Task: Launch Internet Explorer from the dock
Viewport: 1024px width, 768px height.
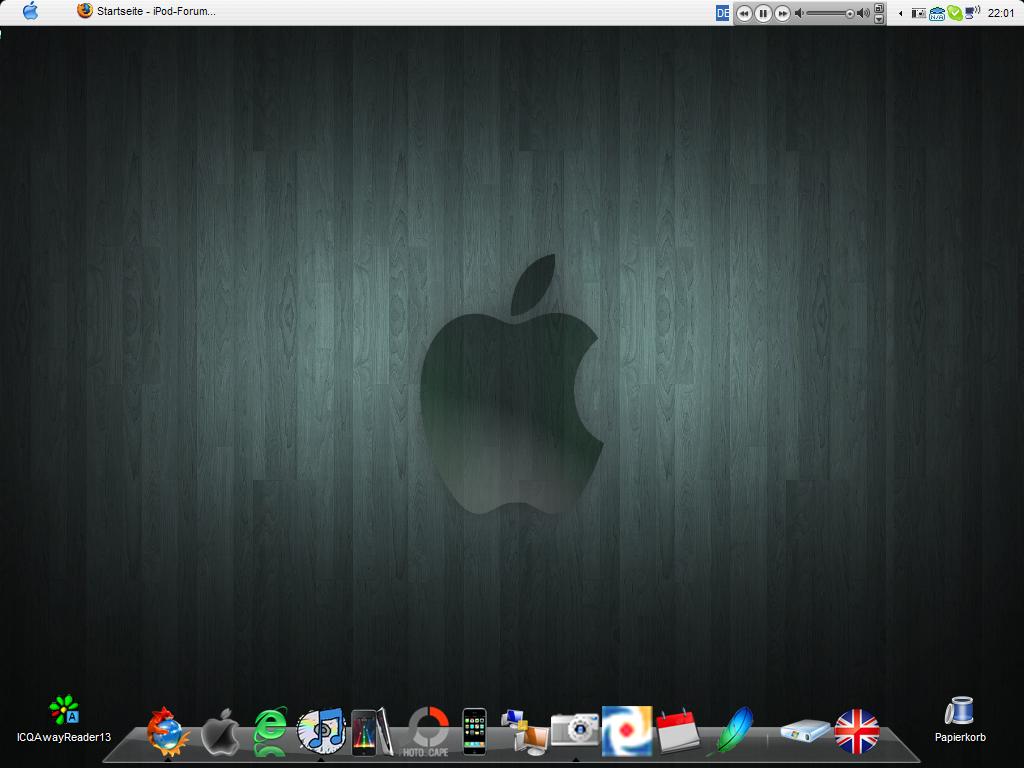Action: (x=270, y=731)
